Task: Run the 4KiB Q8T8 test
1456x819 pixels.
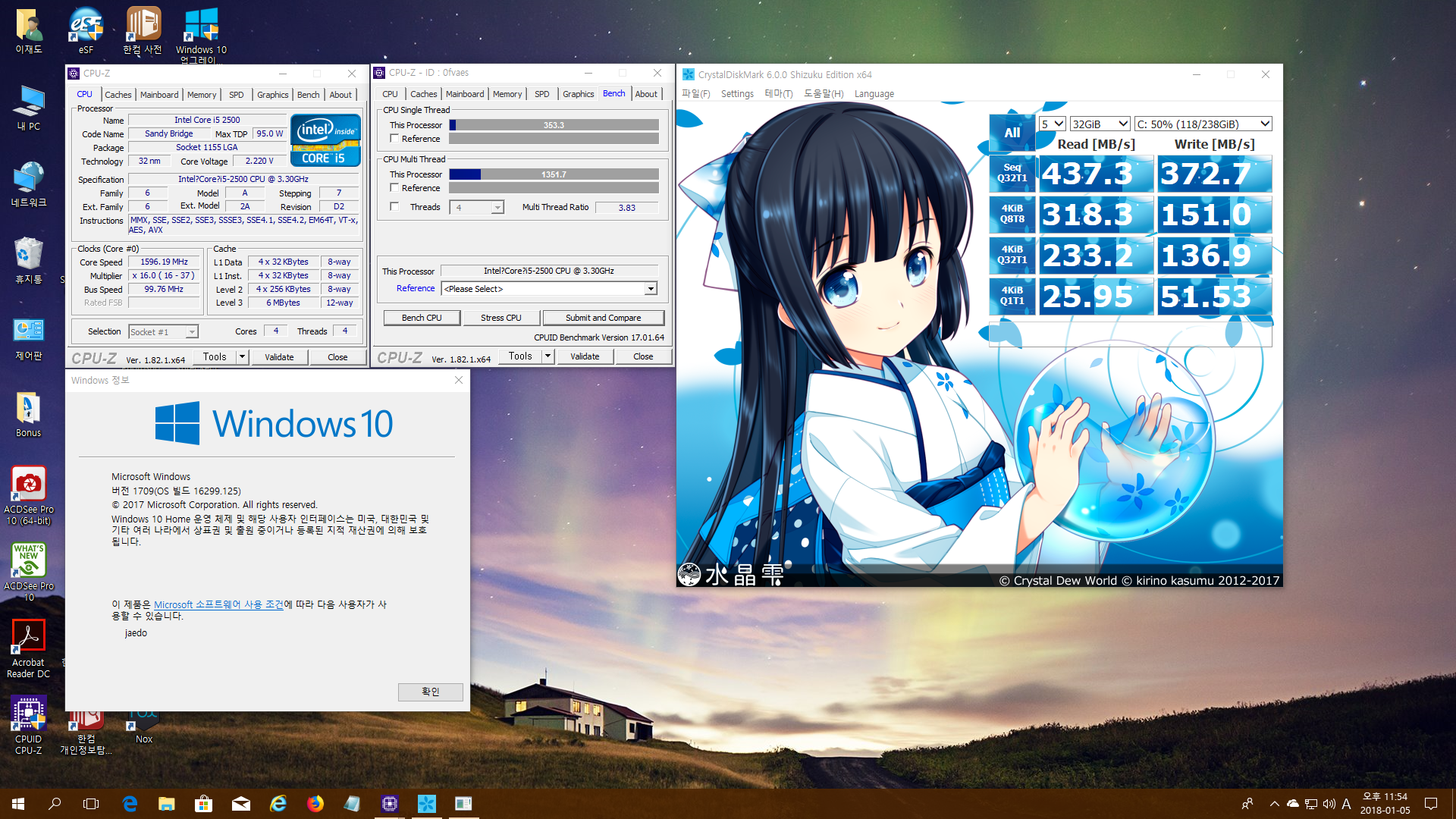Action: 1012,215
